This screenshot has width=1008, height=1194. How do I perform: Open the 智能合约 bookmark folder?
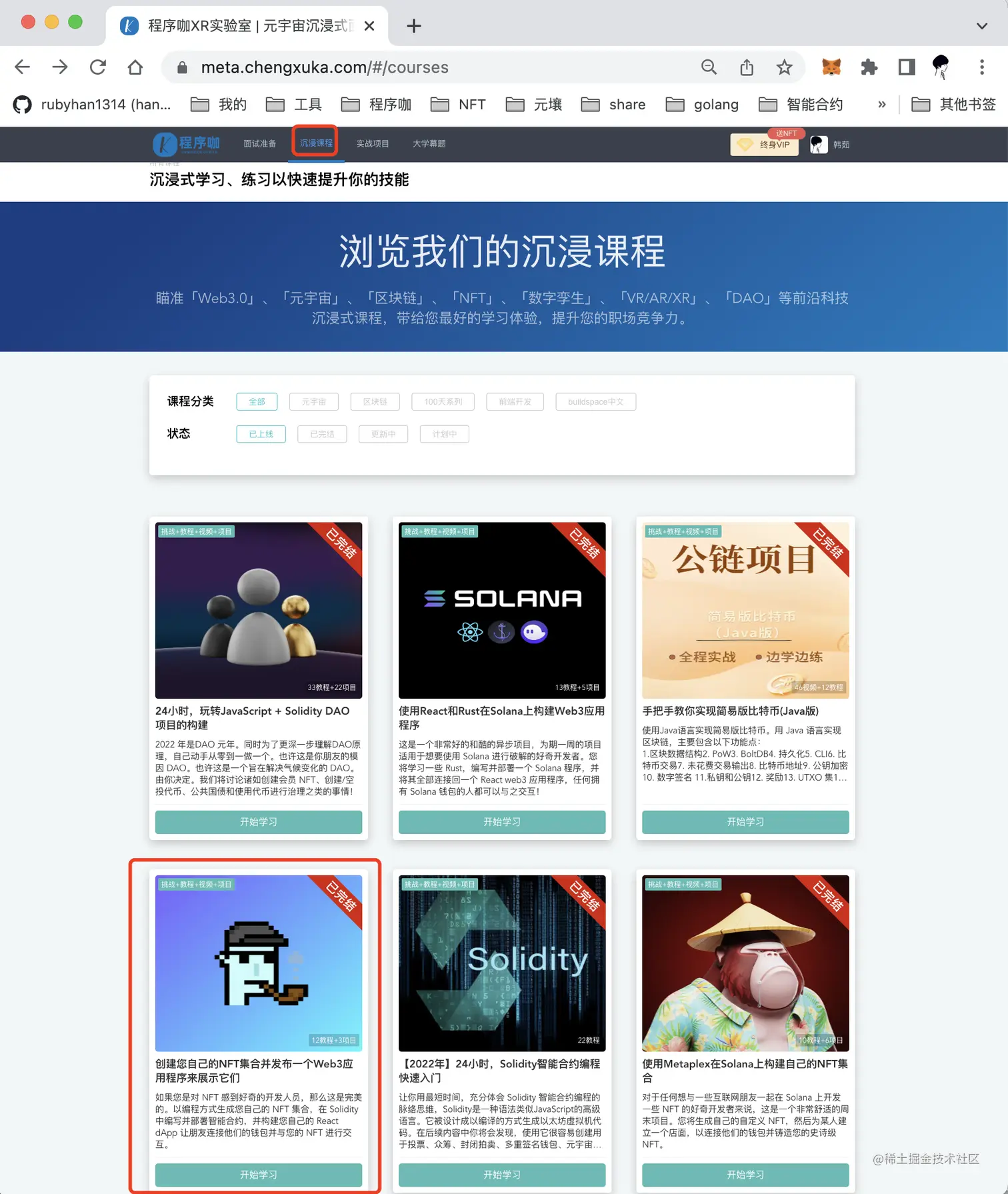point(801,105)
